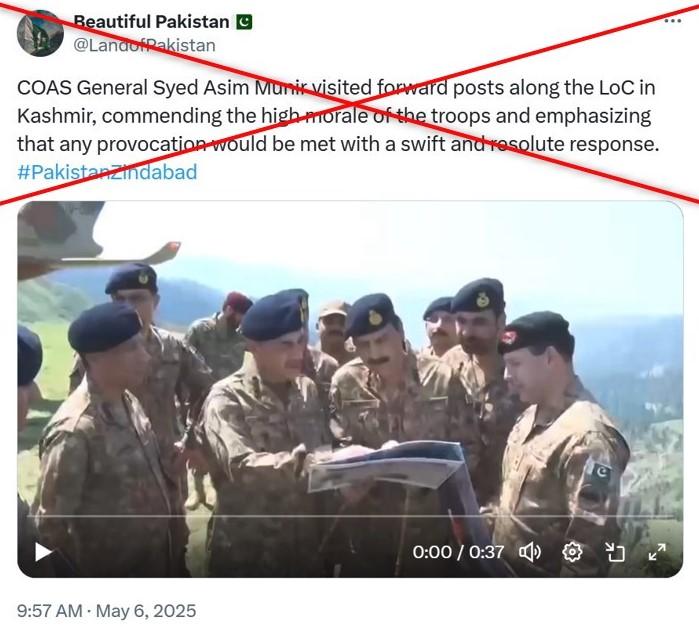Open Beautiful Pakistan profile avatar
699x627 pixels.
40,33
